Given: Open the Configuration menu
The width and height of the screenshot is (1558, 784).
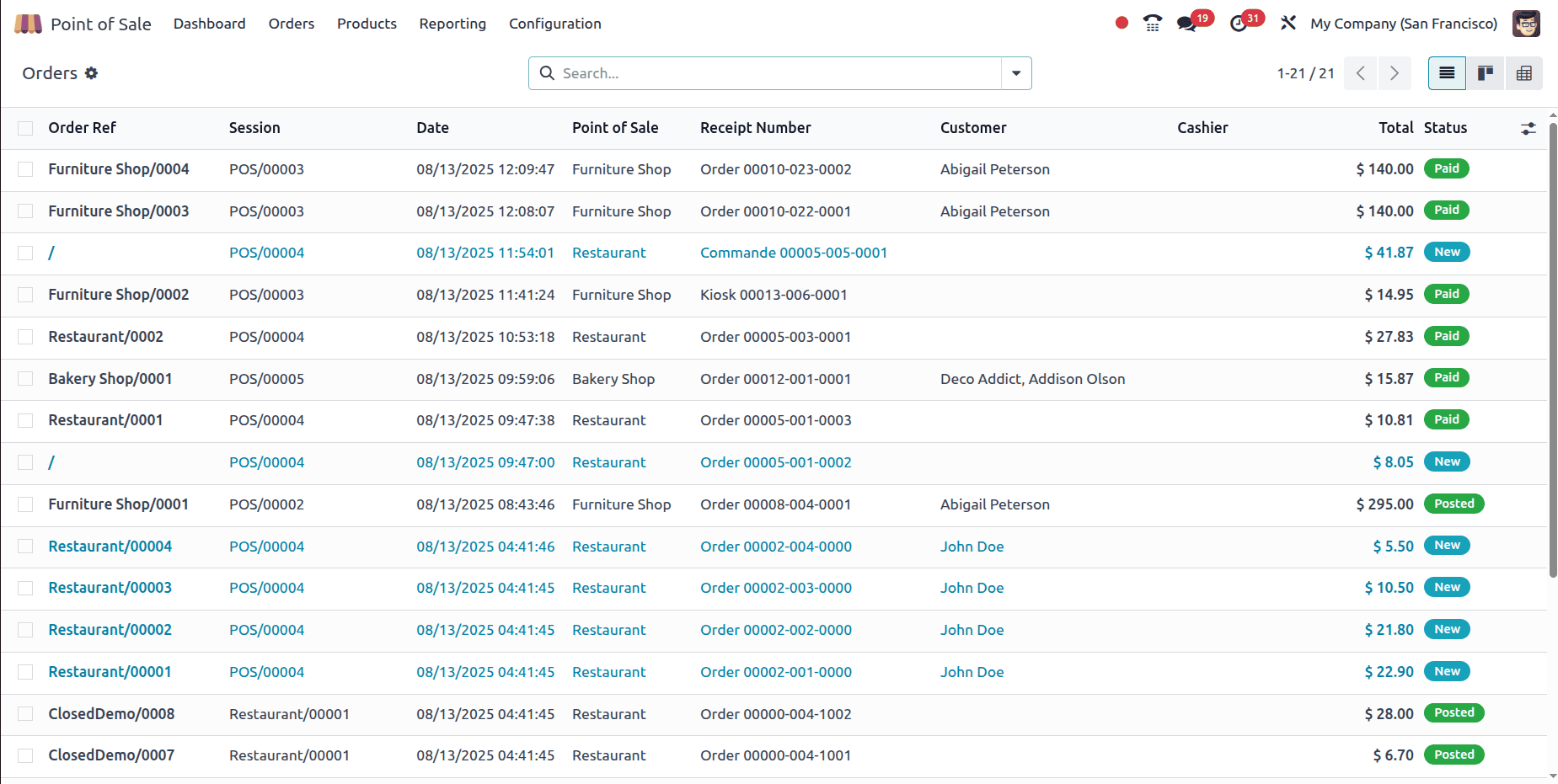Looking at the screenshot, I should pos(554,24).
